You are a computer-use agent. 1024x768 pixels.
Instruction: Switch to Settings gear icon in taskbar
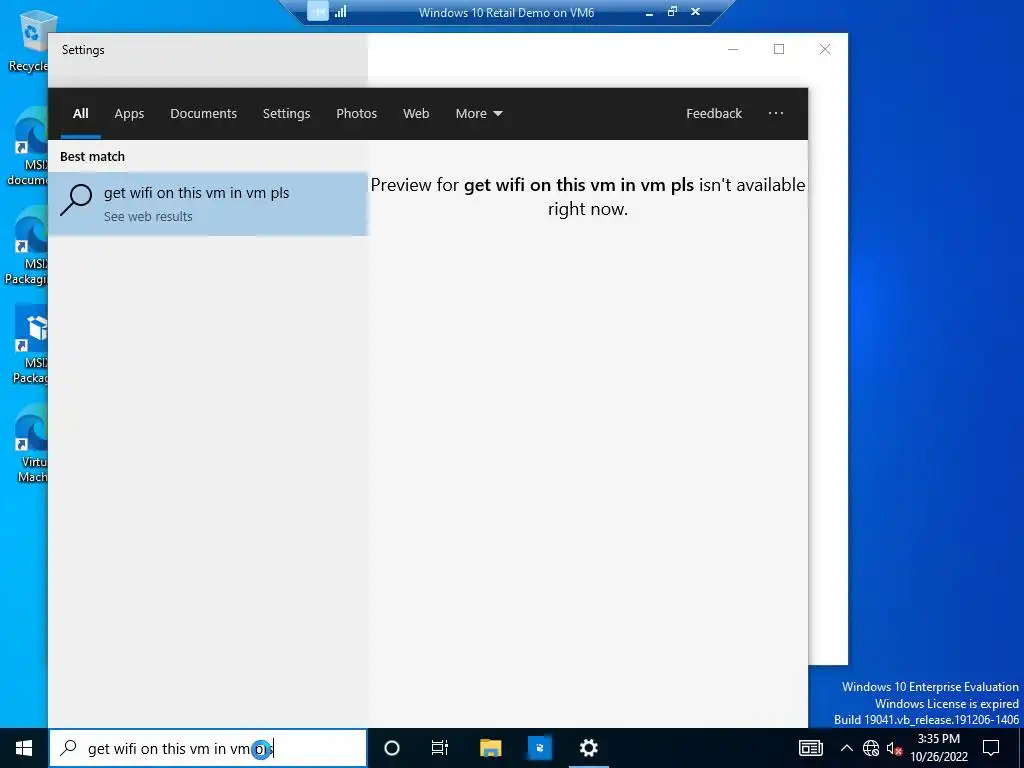tap(588, 748)
